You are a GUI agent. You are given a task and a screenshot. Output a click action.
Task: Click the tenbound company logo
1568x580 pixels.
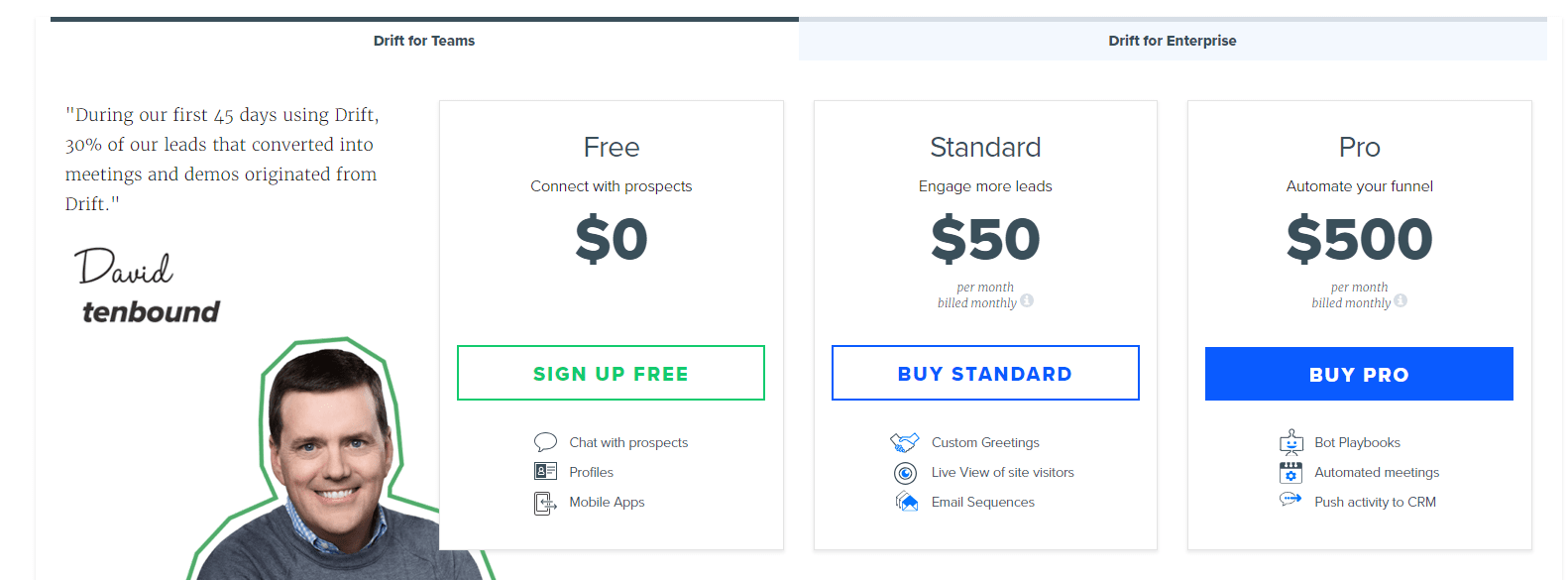tap(151, 311)
